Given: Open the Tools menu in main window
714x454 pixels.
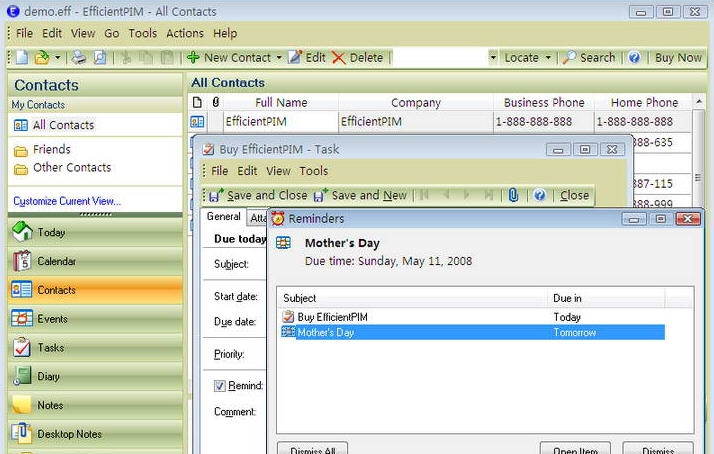Looking at the screenshot, I should click(x=143, y=33).
